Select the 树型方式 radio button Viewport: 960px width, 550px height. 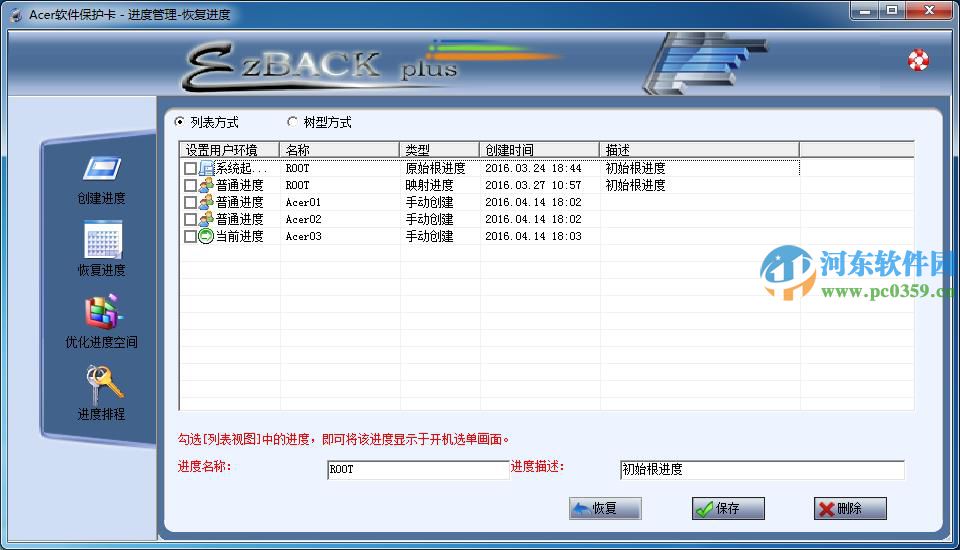(x=292, y=122)
